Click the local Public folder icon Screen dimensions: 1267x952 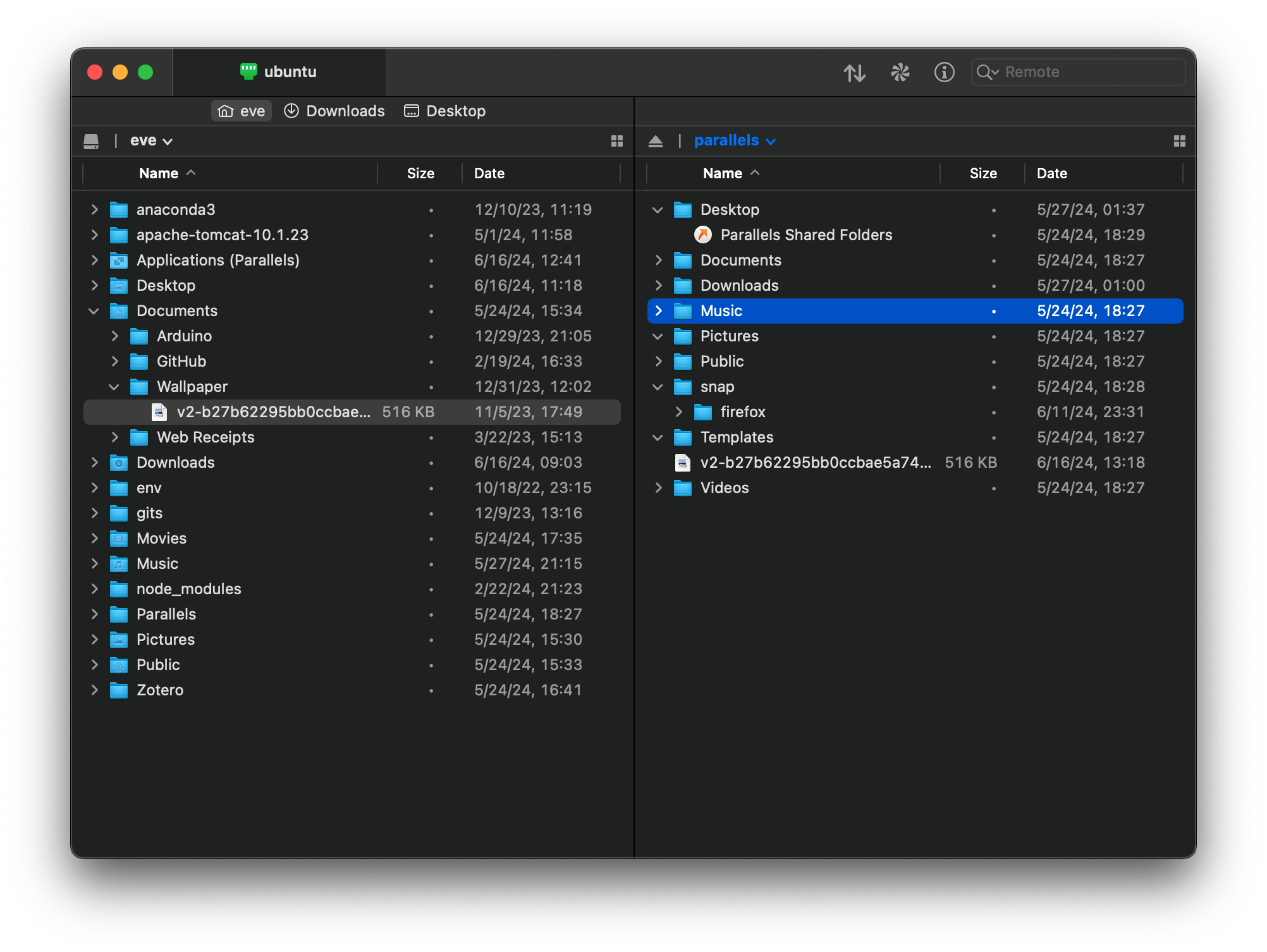[119, 665]
